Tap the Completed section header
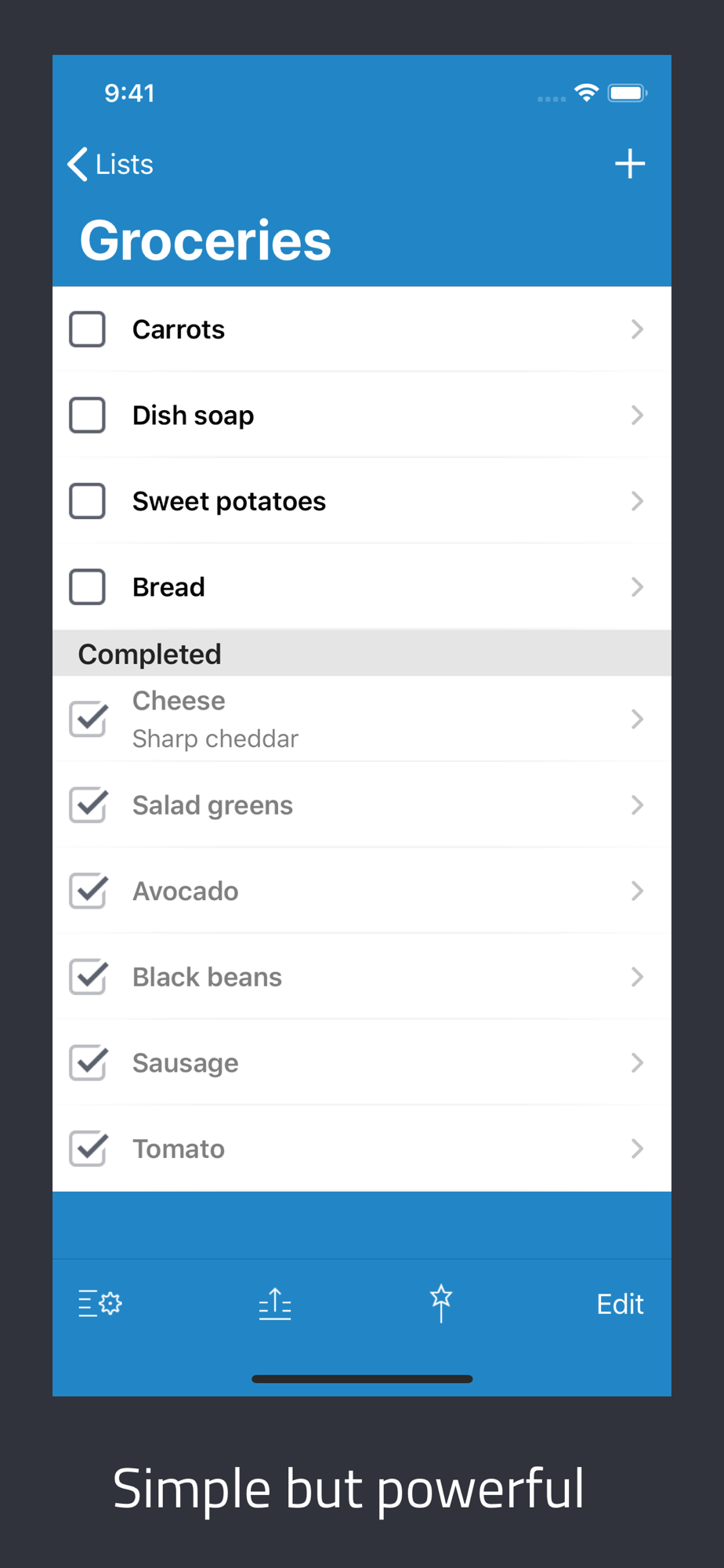Image resolution: width=724 pixels, height=1568 pixels. pyautogui.click(x=362, y=654)
